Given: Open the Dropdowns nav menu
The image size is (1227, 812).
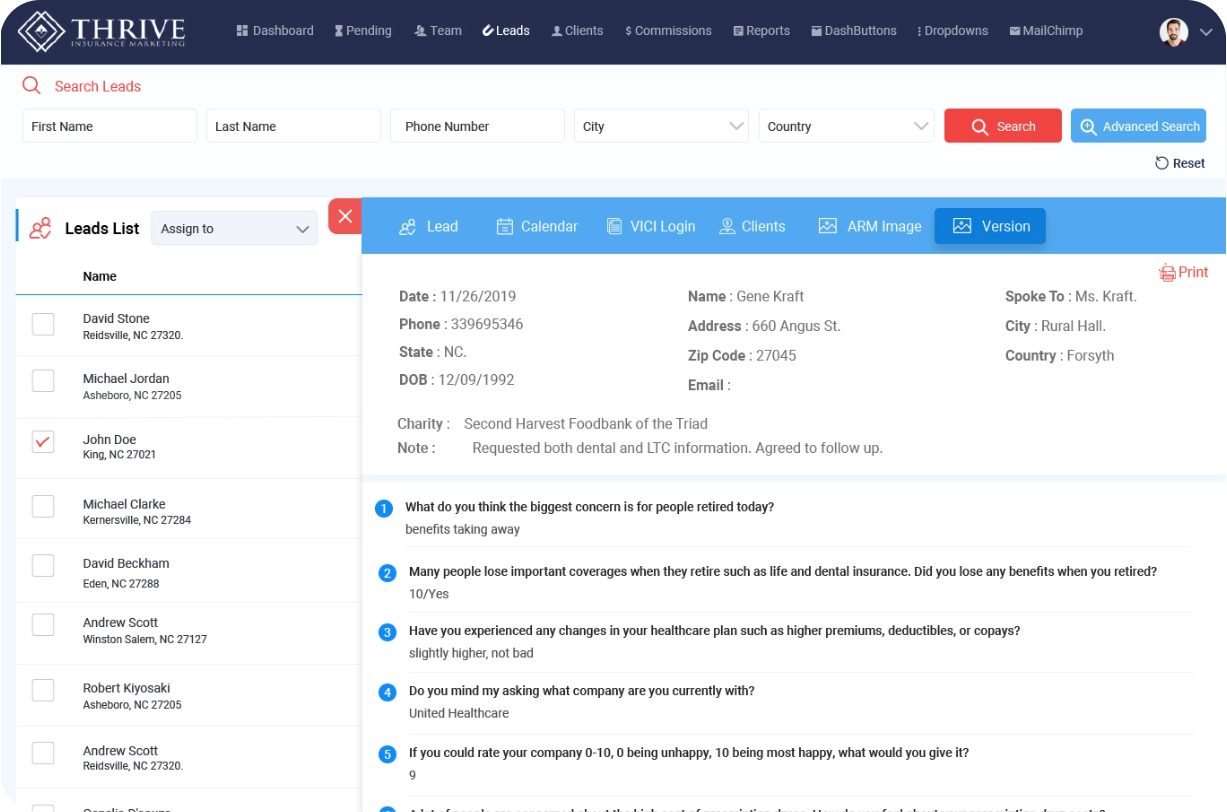Looking at the screenshot, I should tap(952, 31).
